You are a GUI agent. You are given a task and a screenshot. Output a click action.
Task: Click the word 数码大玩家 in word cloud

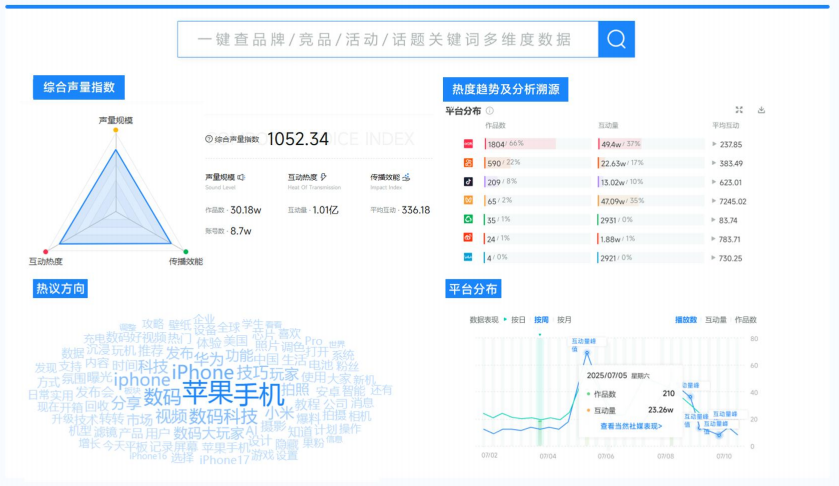coord(209,432)
